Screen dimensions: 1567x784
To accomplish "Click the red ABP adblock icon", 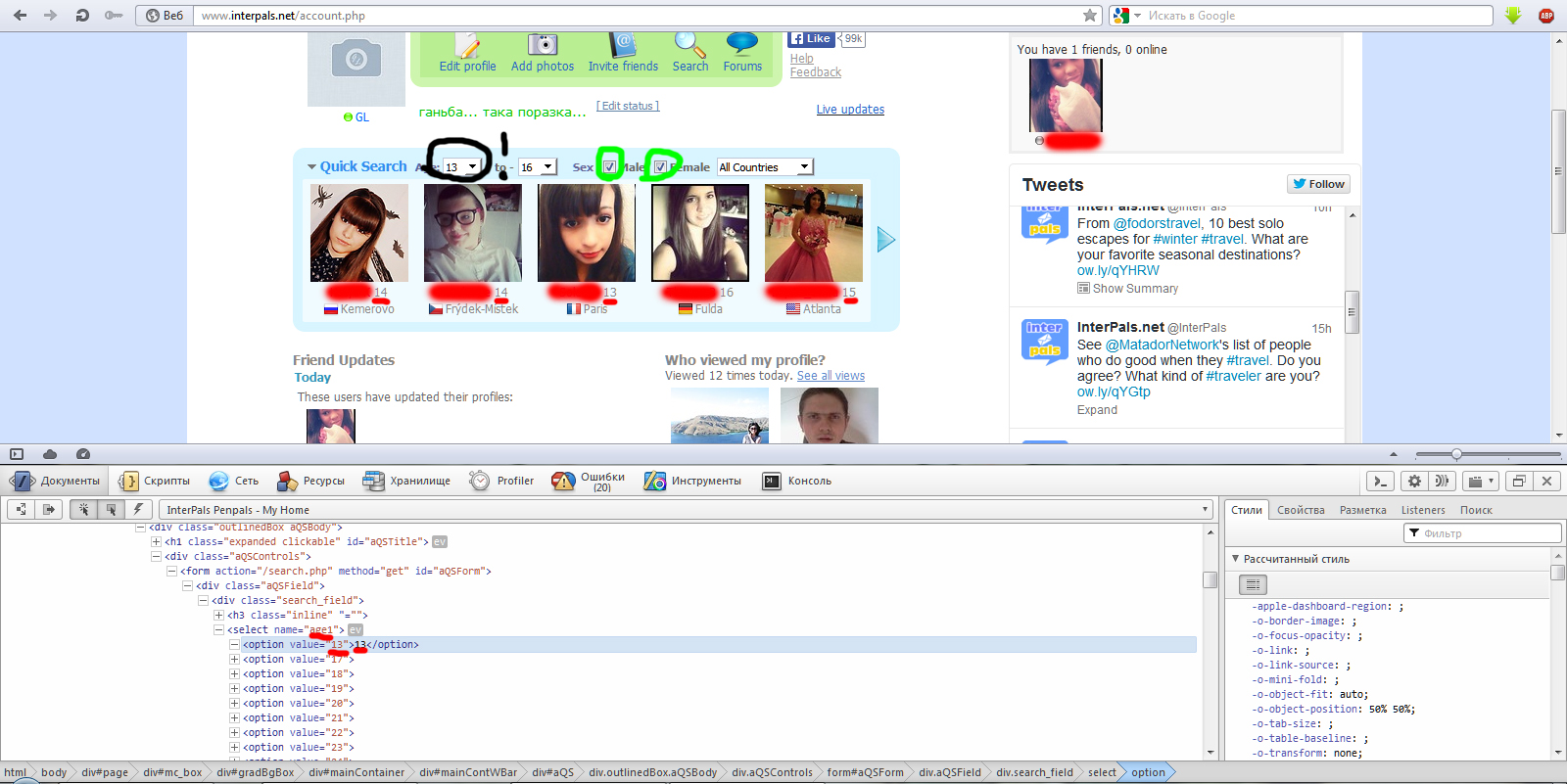I will click(x=1546, y=16).
